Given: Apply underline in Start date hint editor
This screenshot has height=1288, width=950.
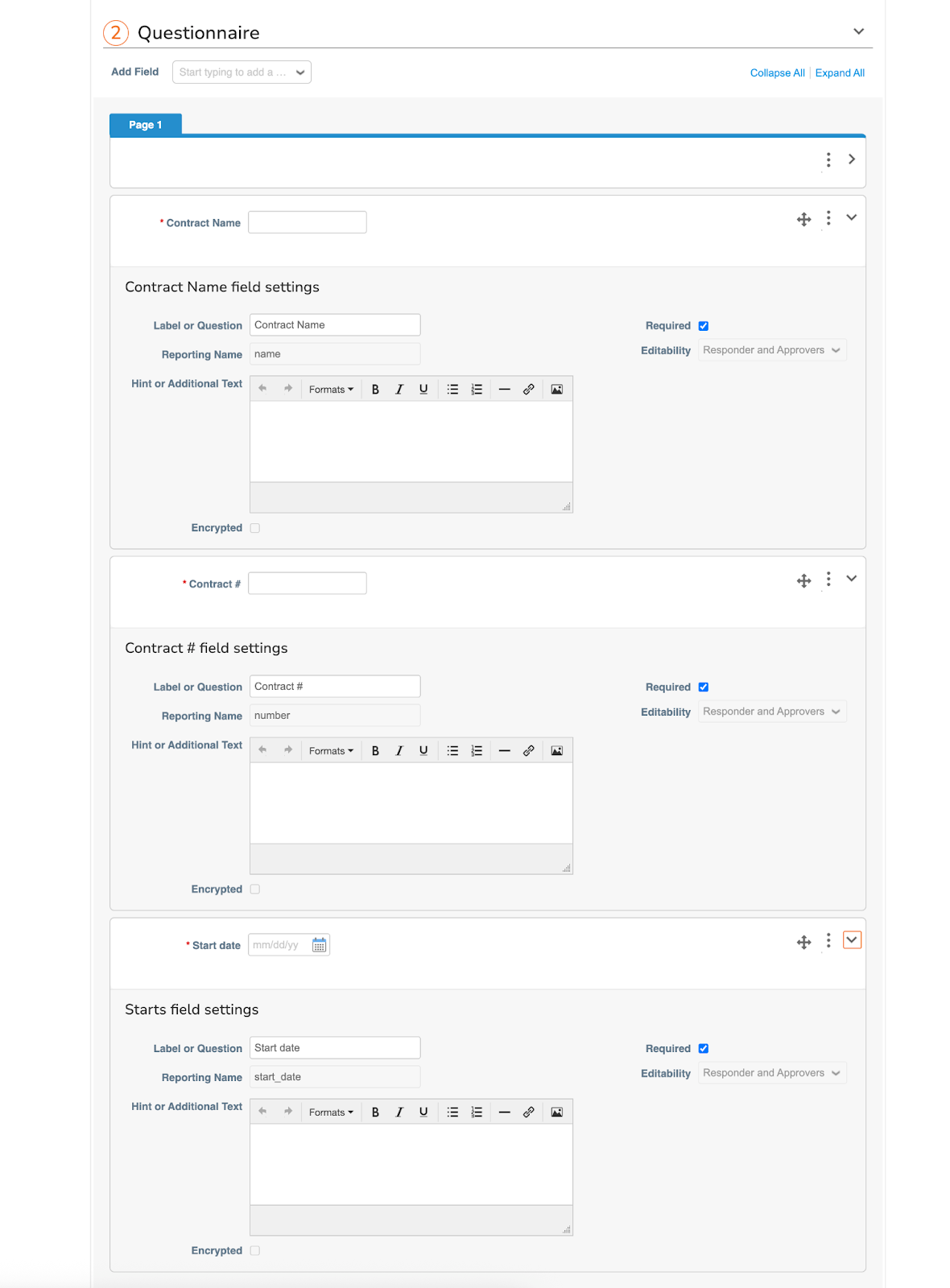Looking at the screenshot, I should (423, 1113).
